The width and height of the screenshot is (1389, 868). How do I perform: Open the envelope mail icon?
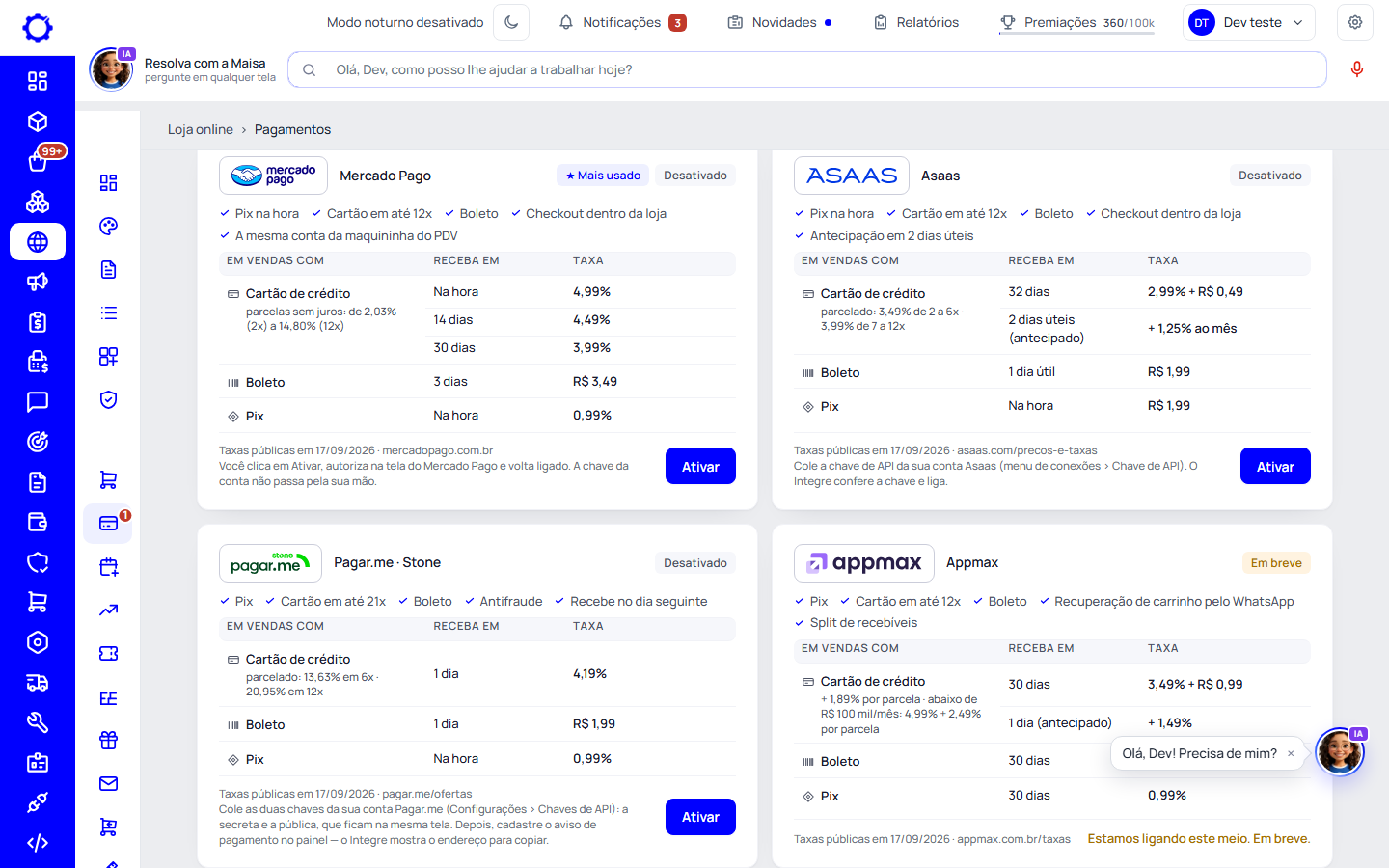pyautogui.click(x=109, y=784)
